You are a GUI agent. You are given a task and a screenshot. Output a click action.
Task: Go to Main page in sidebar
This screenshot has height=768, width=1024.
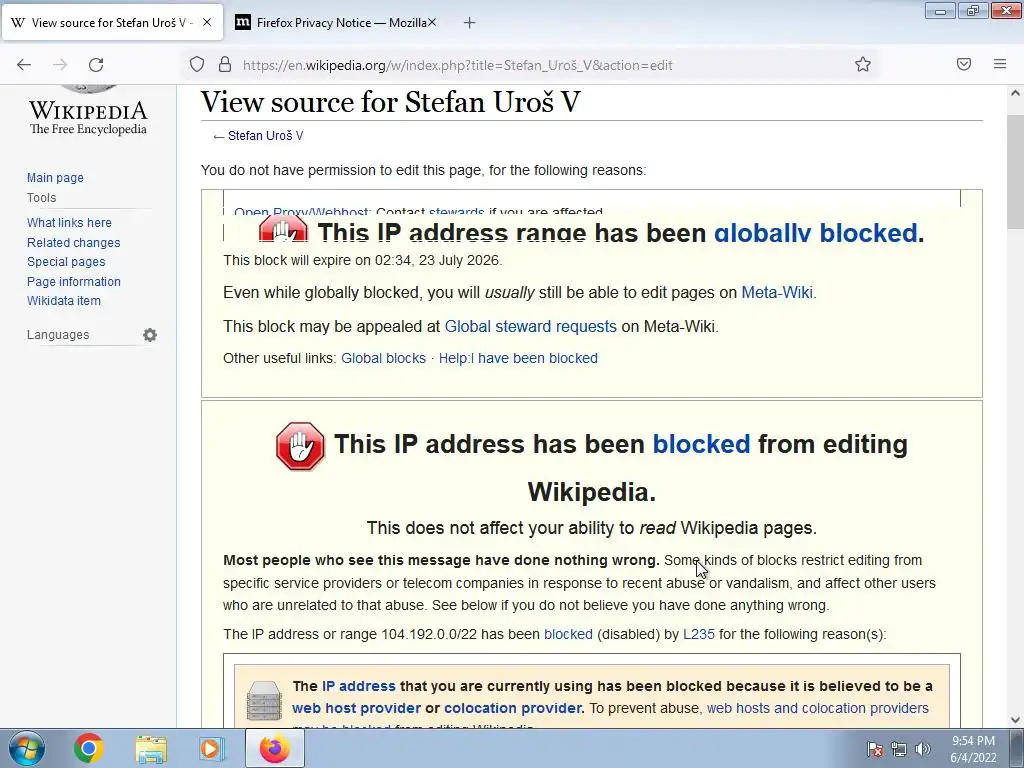(x=56, y=178)
